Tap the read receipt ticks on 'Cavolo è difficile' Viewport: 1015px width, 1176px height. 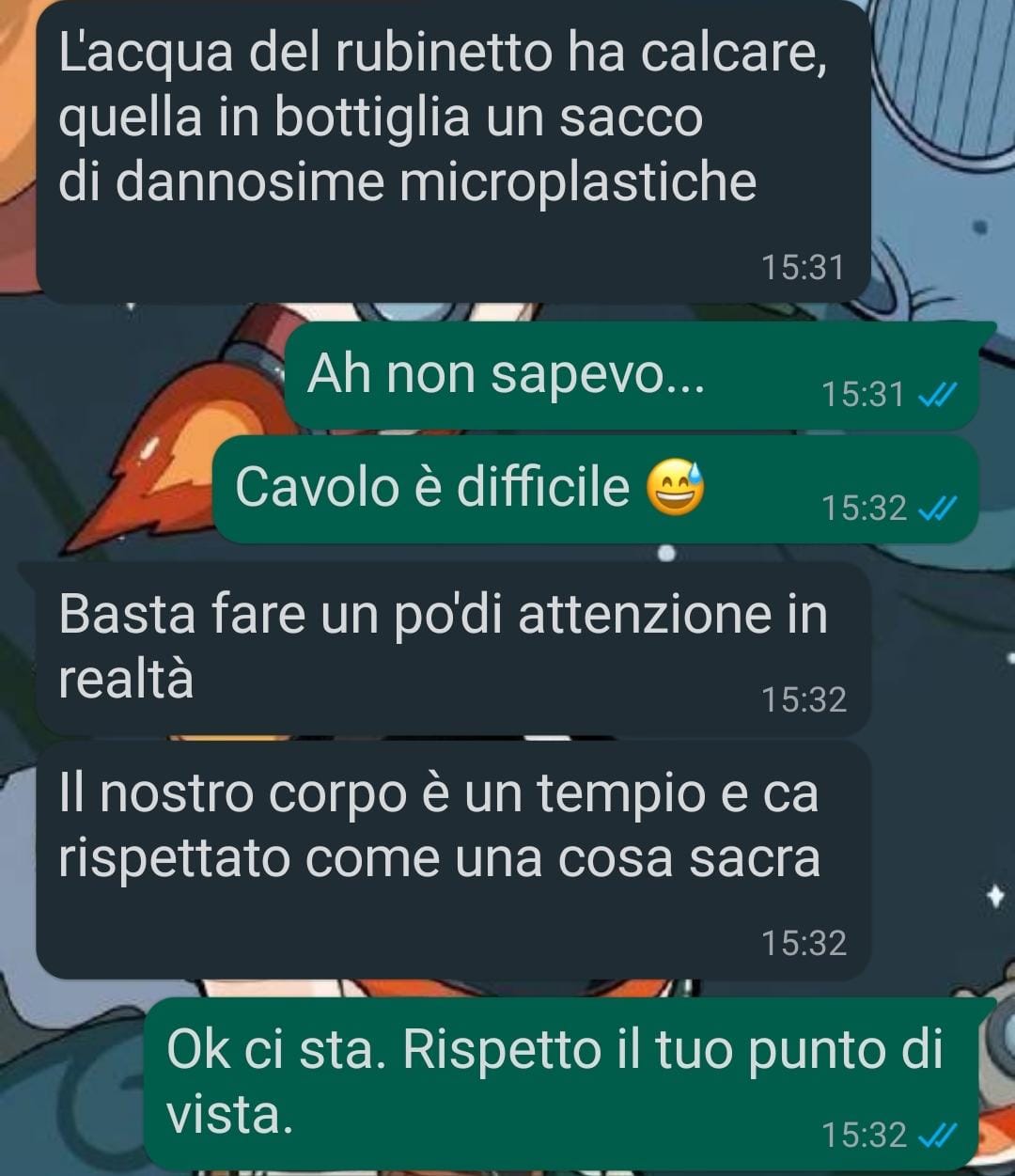[936, 509]
